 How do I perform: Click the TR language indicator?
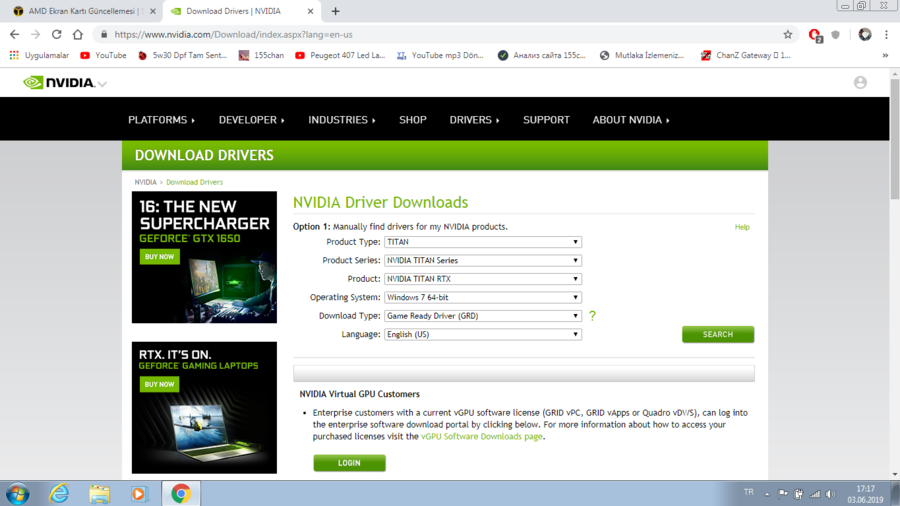pos(748,492)
